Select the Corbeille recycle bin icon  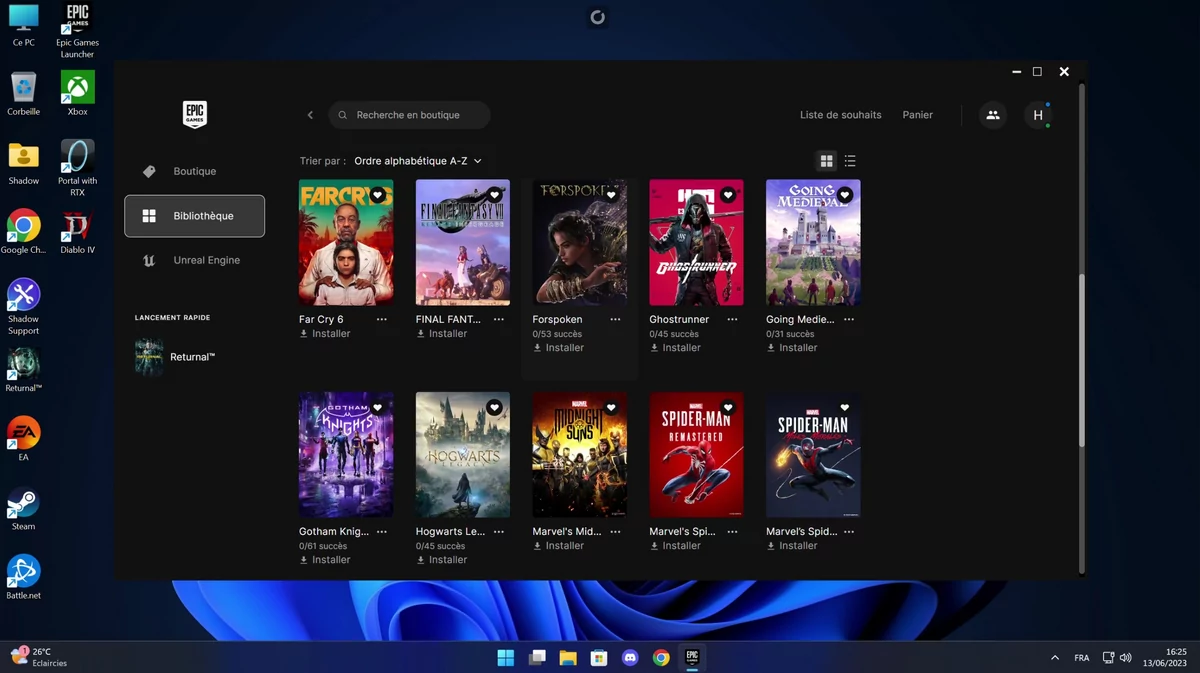(23, 93)
